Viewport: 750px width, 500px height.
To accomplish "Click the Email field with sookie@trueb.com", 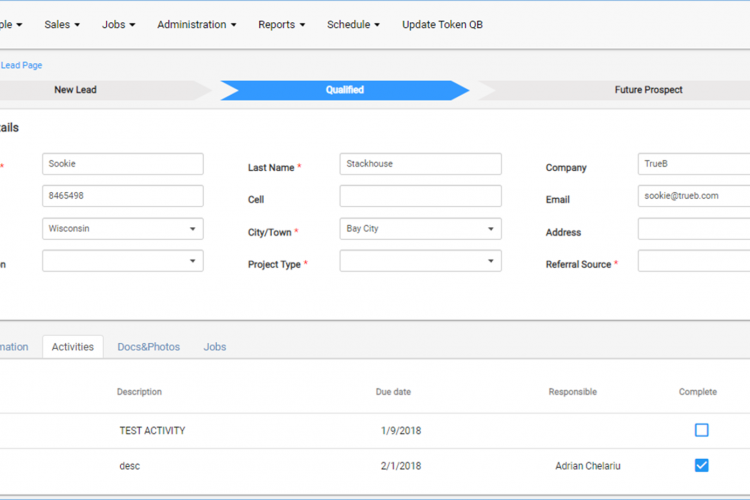I will pos(693,197).
